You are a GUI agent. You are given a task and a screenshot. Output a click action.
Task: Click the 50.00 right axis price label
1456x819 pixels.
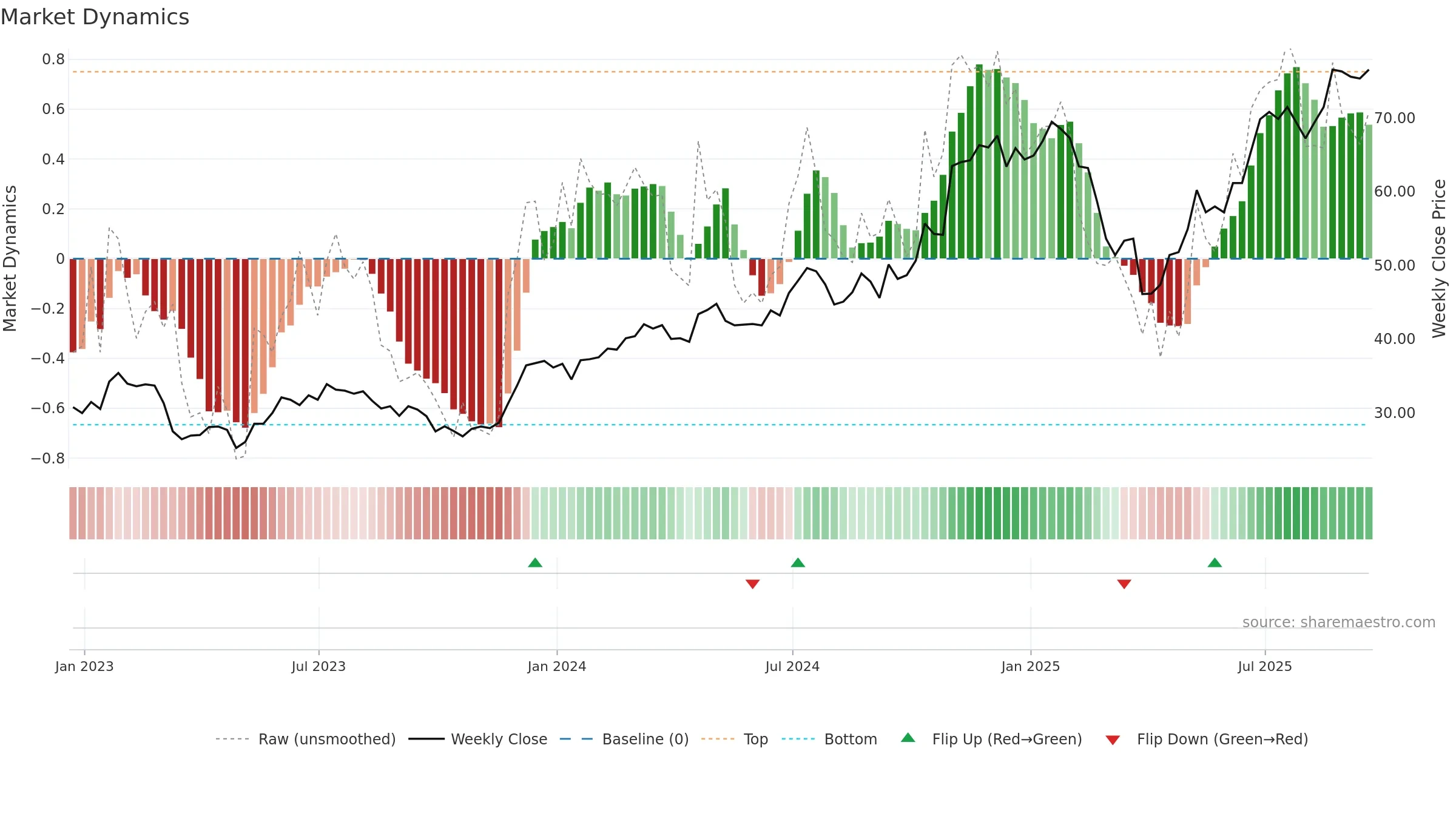tap(1395, 266)
